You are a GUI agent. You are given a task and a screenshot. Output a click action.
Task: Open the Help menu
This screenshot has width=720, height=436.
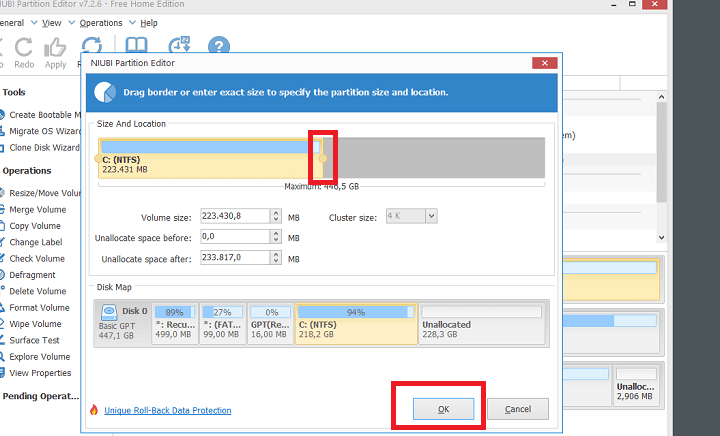149,23
